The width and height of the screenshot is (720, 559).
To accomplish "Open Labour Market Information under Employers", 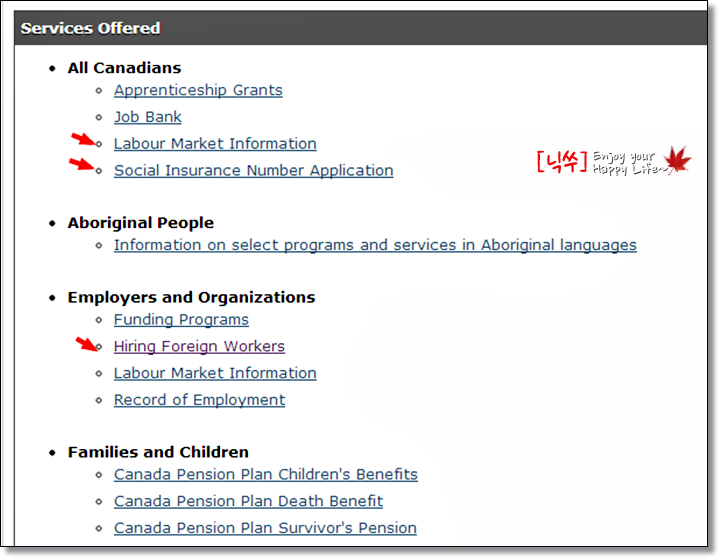I will coord(215,373).
